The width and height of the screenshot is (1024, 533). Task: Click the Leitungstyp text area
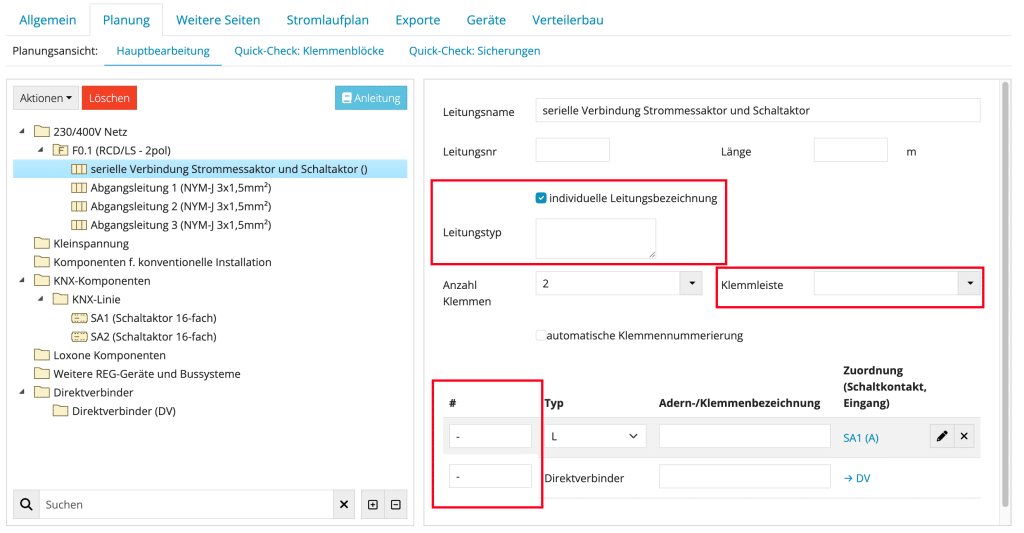(596, 238)
